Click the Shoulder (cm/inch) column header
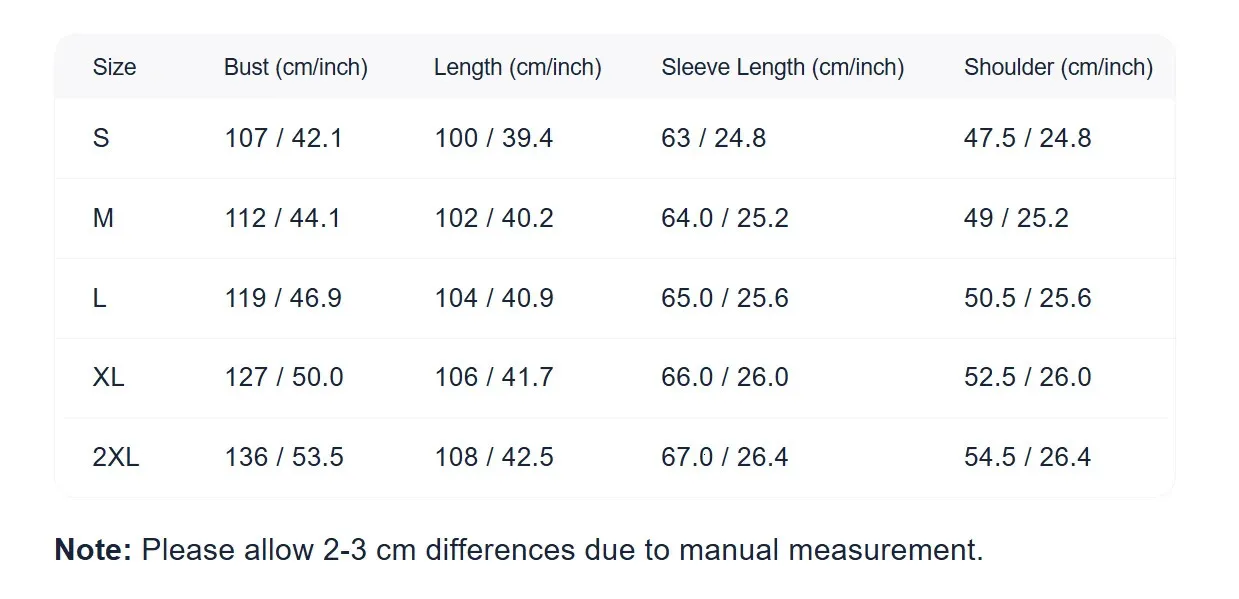The width and height of the screenshot is (1239, 599). click(1058, 68)
